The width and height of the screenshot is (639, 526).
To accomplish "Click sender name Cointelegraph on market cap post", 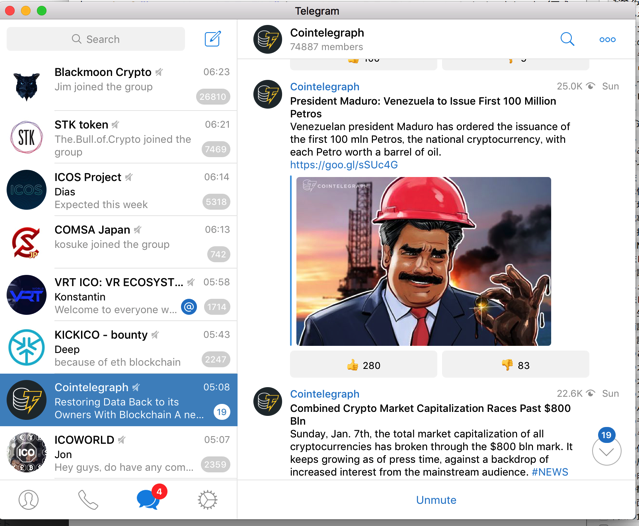I will (x=325, y=394).
